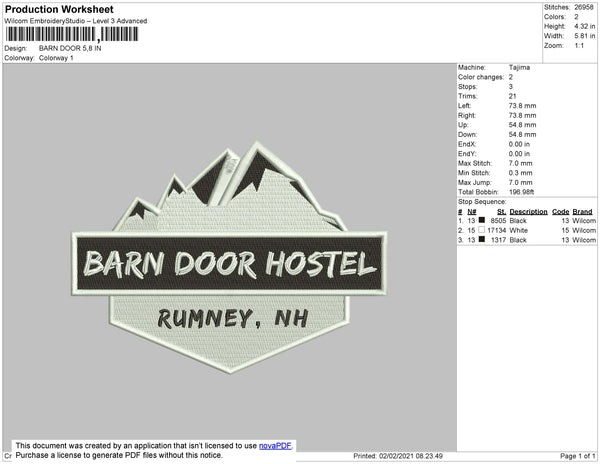This screenshot has width=600, height=464.
Task: Click the printed date '02/02/2021 08.23.49'
Action: click(411, 456)
